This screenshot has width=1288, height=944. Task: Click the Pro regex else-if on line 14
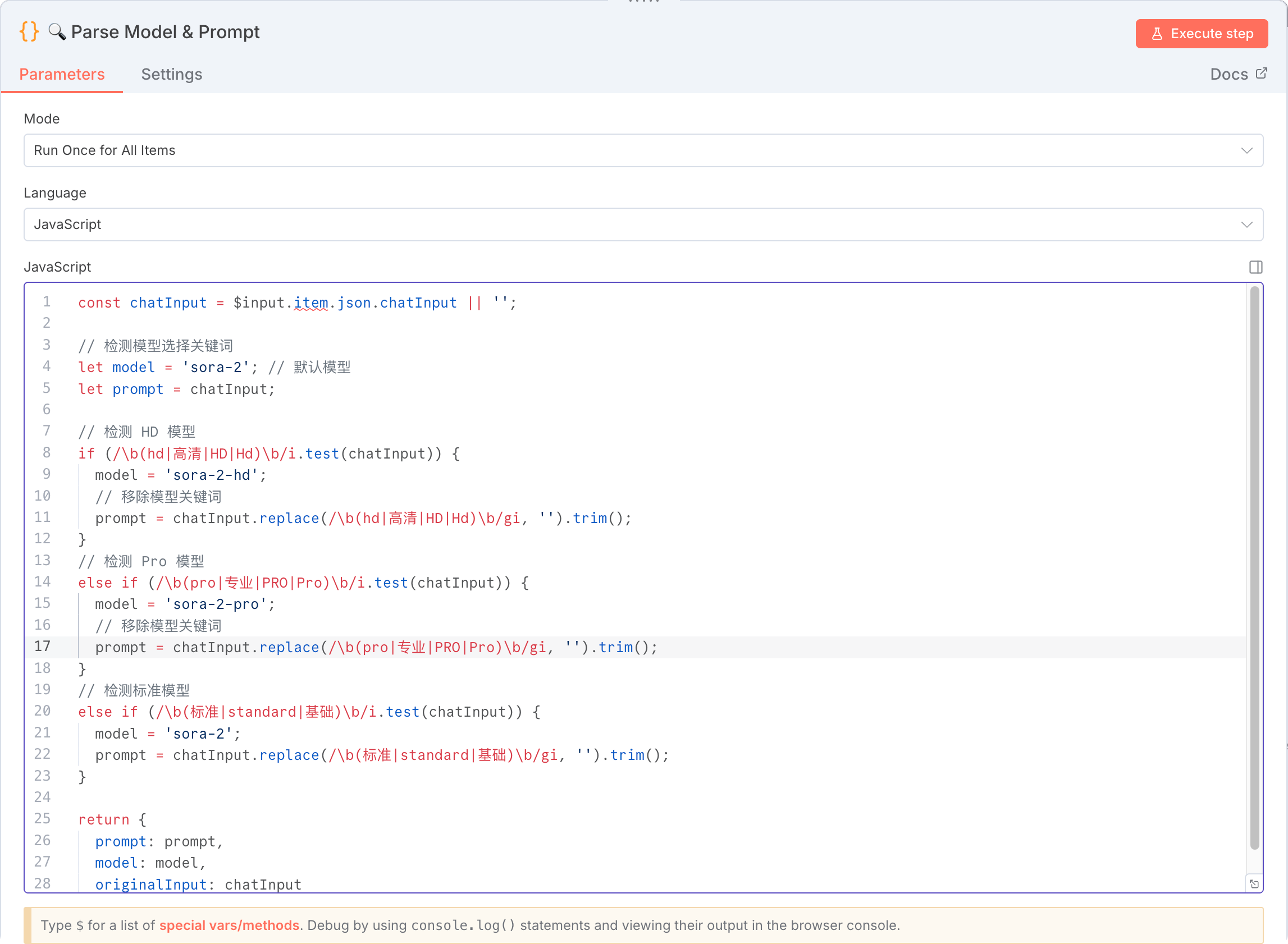303,583
